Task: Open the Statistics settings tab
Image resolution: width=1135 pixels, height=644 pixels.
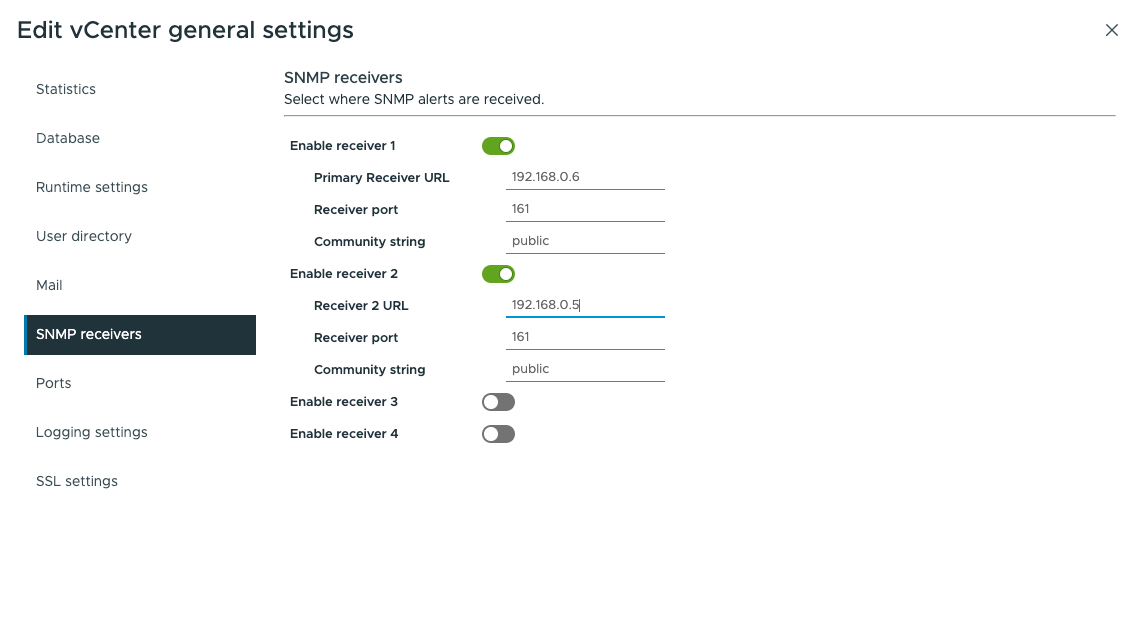Action: pyautogui.click(x=66, y=89)
